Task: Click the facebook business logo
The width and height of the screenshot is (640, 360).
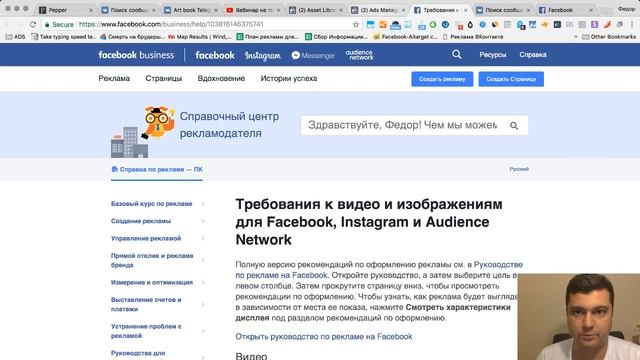Action: coord(136,55)
